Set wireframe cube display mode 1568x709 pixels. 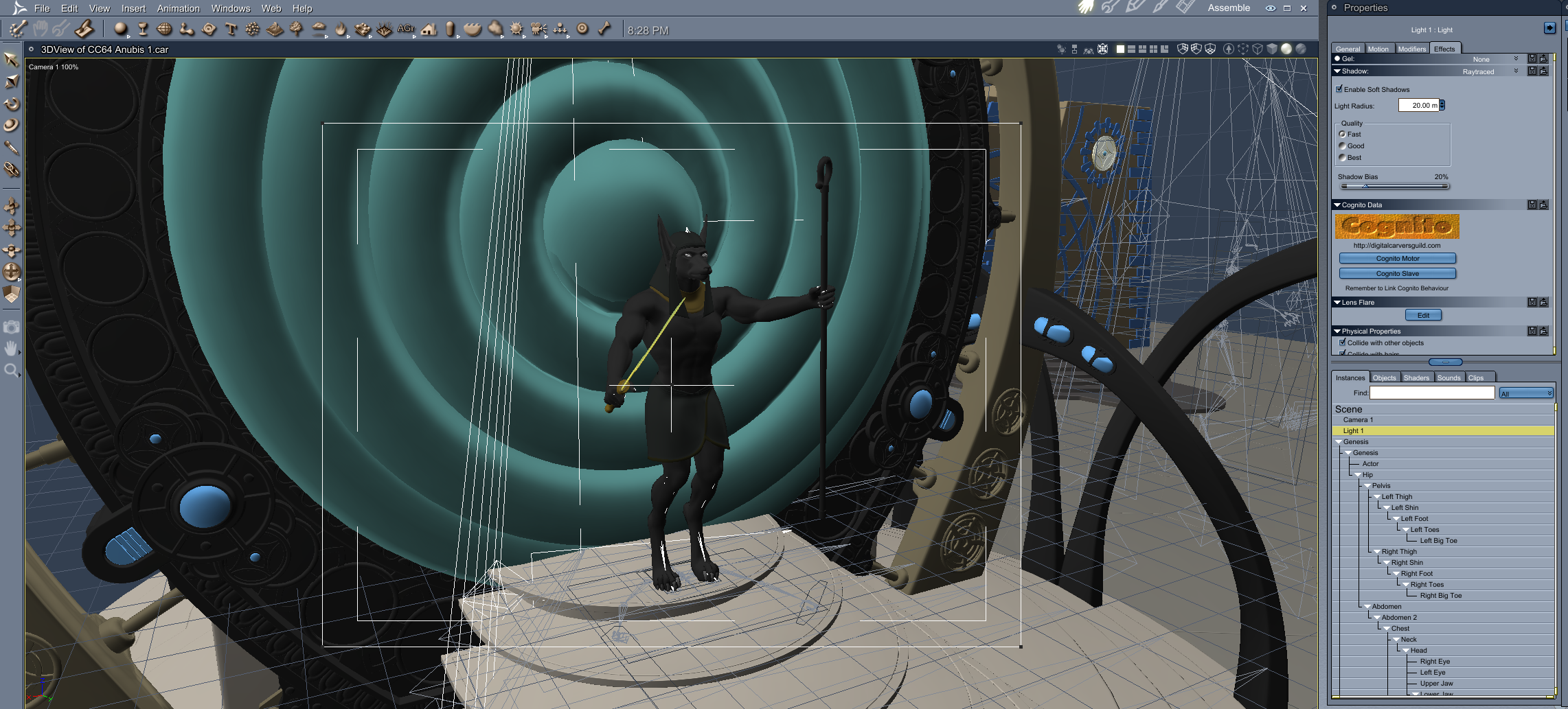click(1258, 49)
